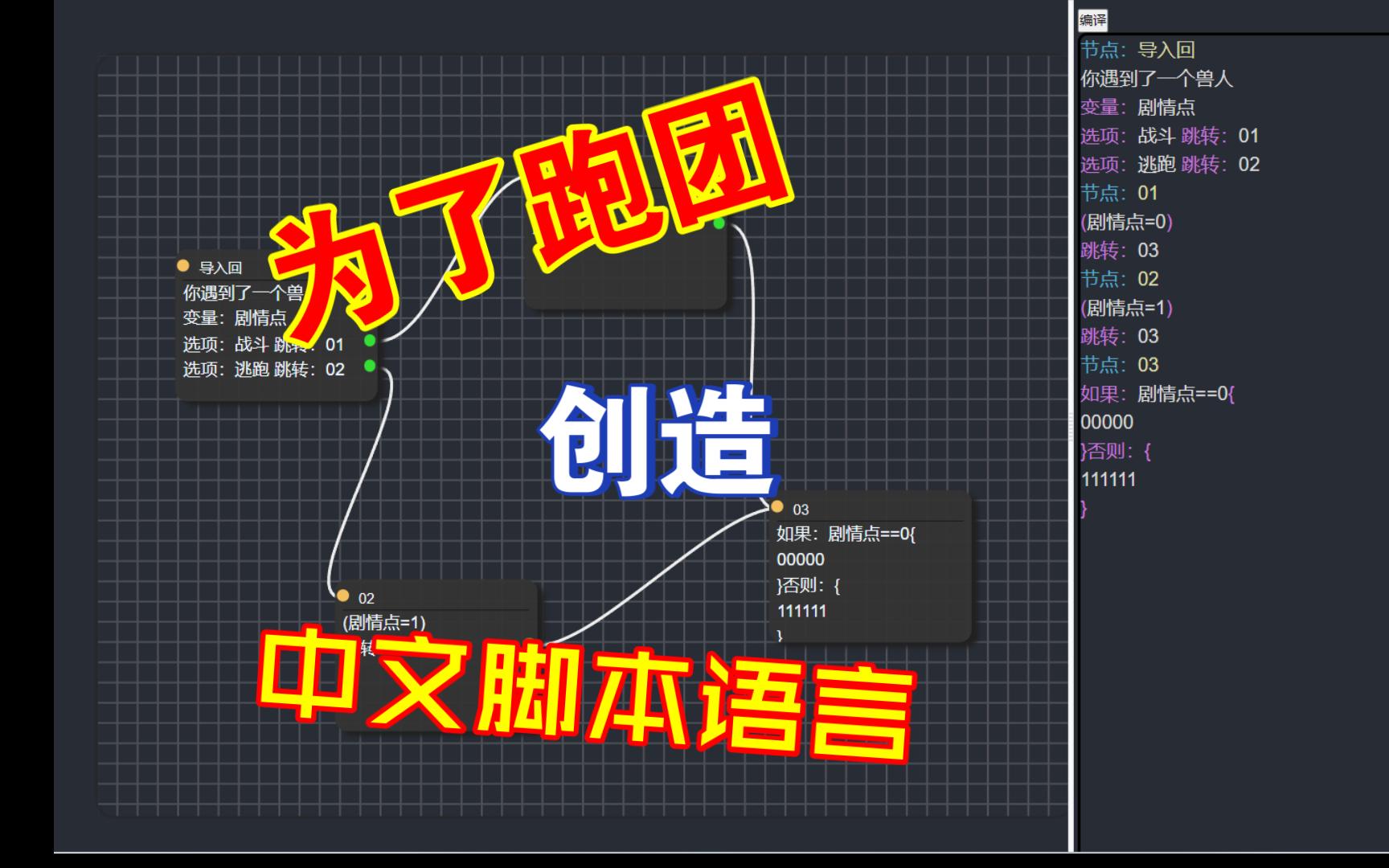Click 节点：03 line in the script panel
The height and width of the screenshot is (868, 1389).
1120,366
